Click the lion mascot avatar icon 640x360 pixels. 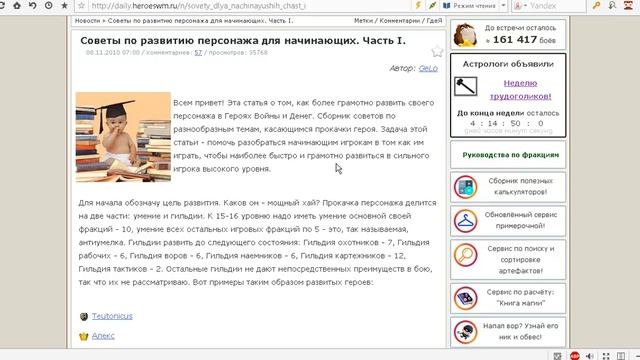pos(465,35)
